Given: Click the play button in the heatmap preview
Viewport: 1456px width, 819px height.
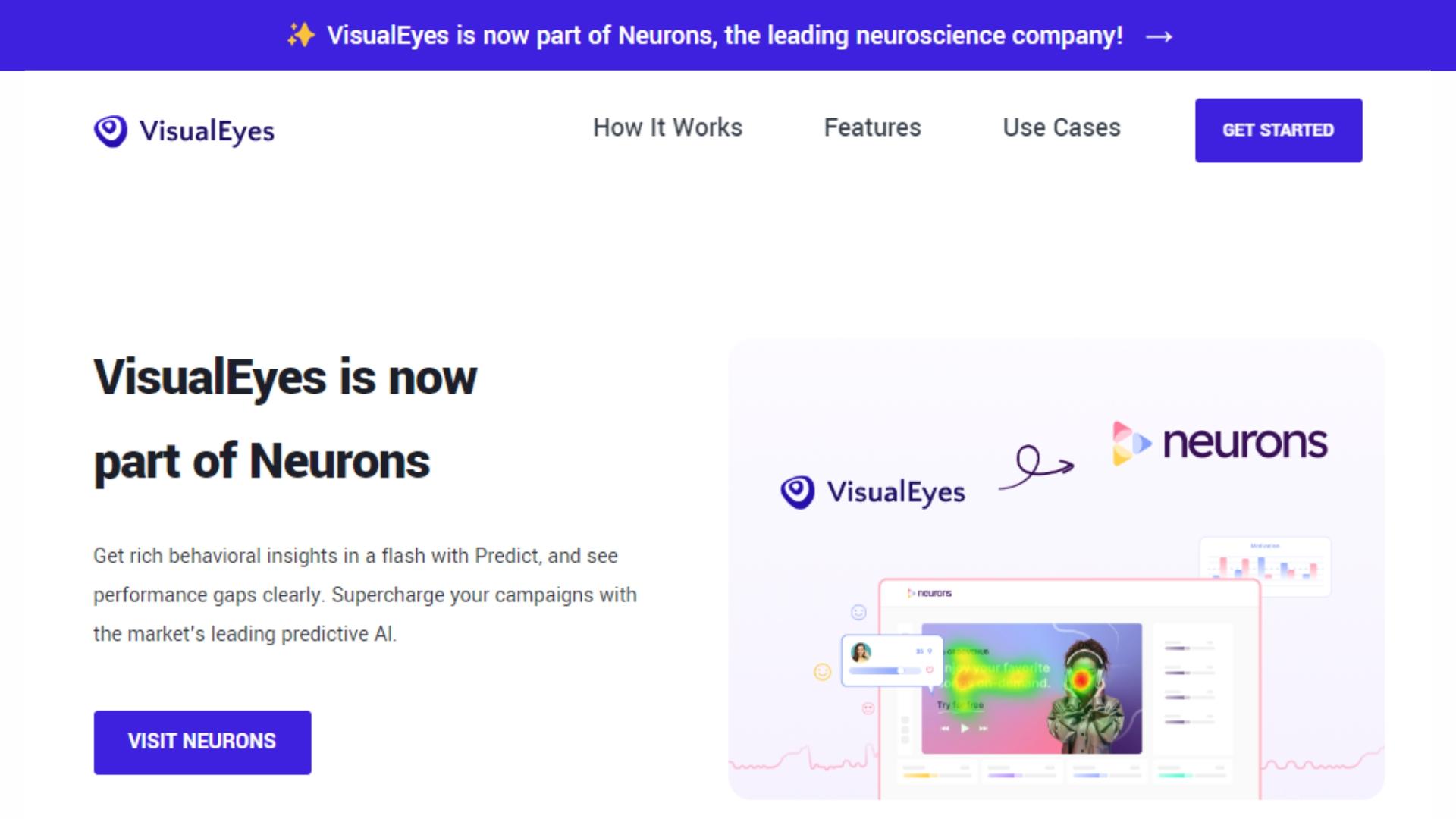Looking at the screenshot, I should [x=965, y=728].
